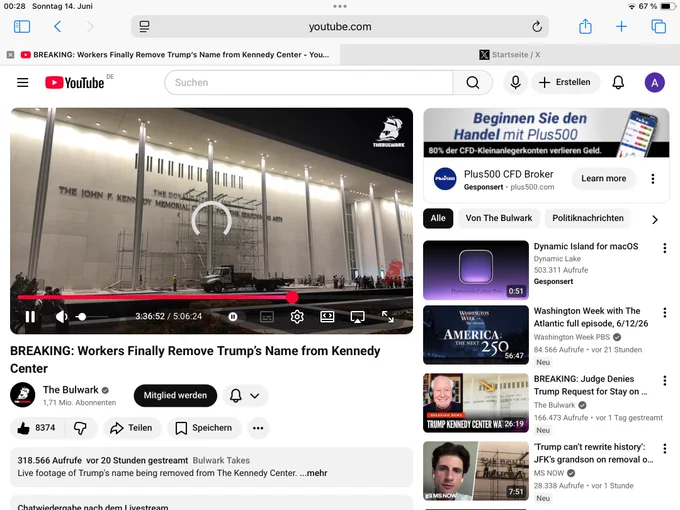Open options for Judge Denies video
This screenshot has width=680, height=510.
[x=664, y=381]
